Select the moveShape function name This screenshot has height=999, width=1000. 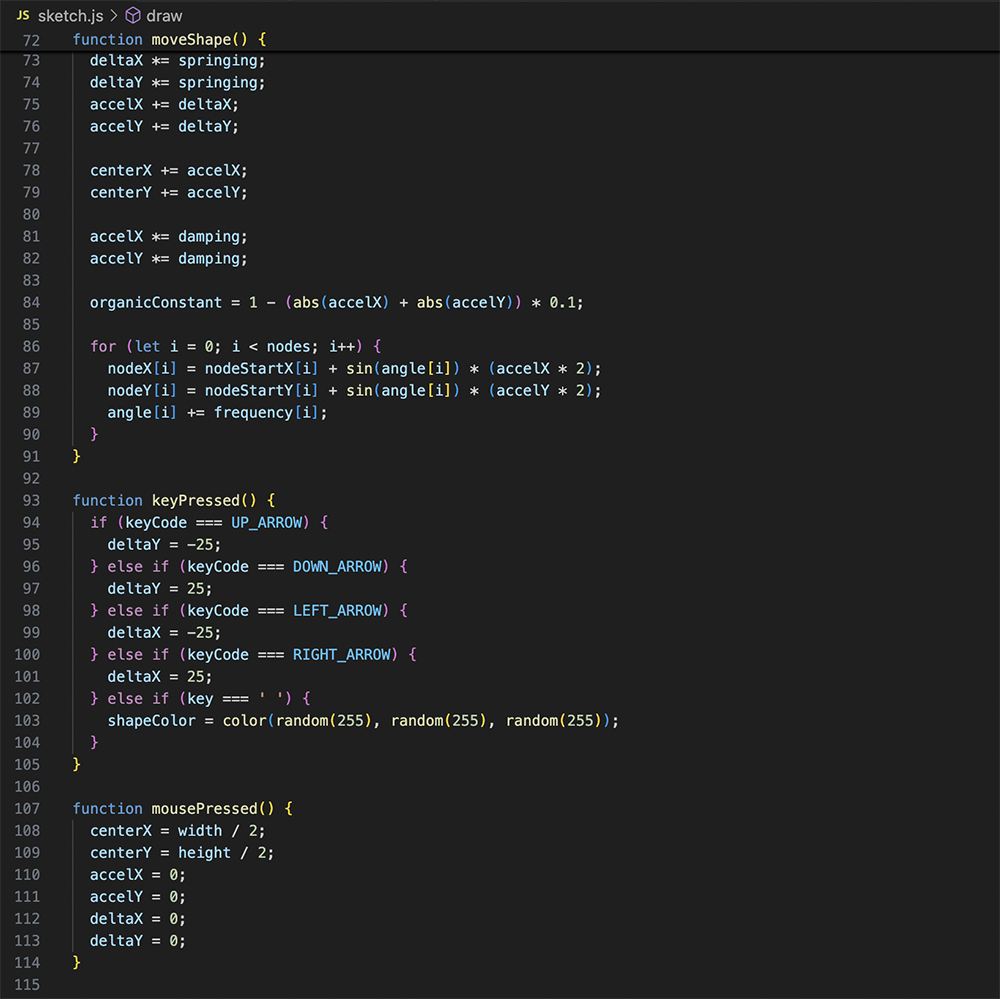191,39
